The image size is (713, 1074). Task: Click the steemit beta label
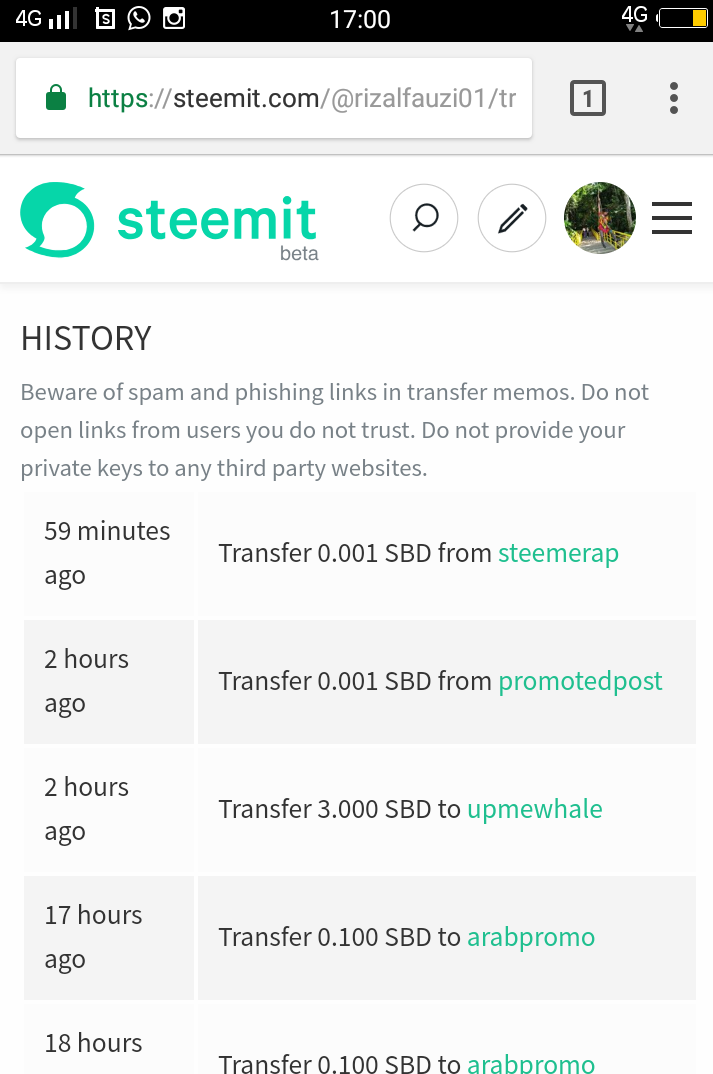302,253
